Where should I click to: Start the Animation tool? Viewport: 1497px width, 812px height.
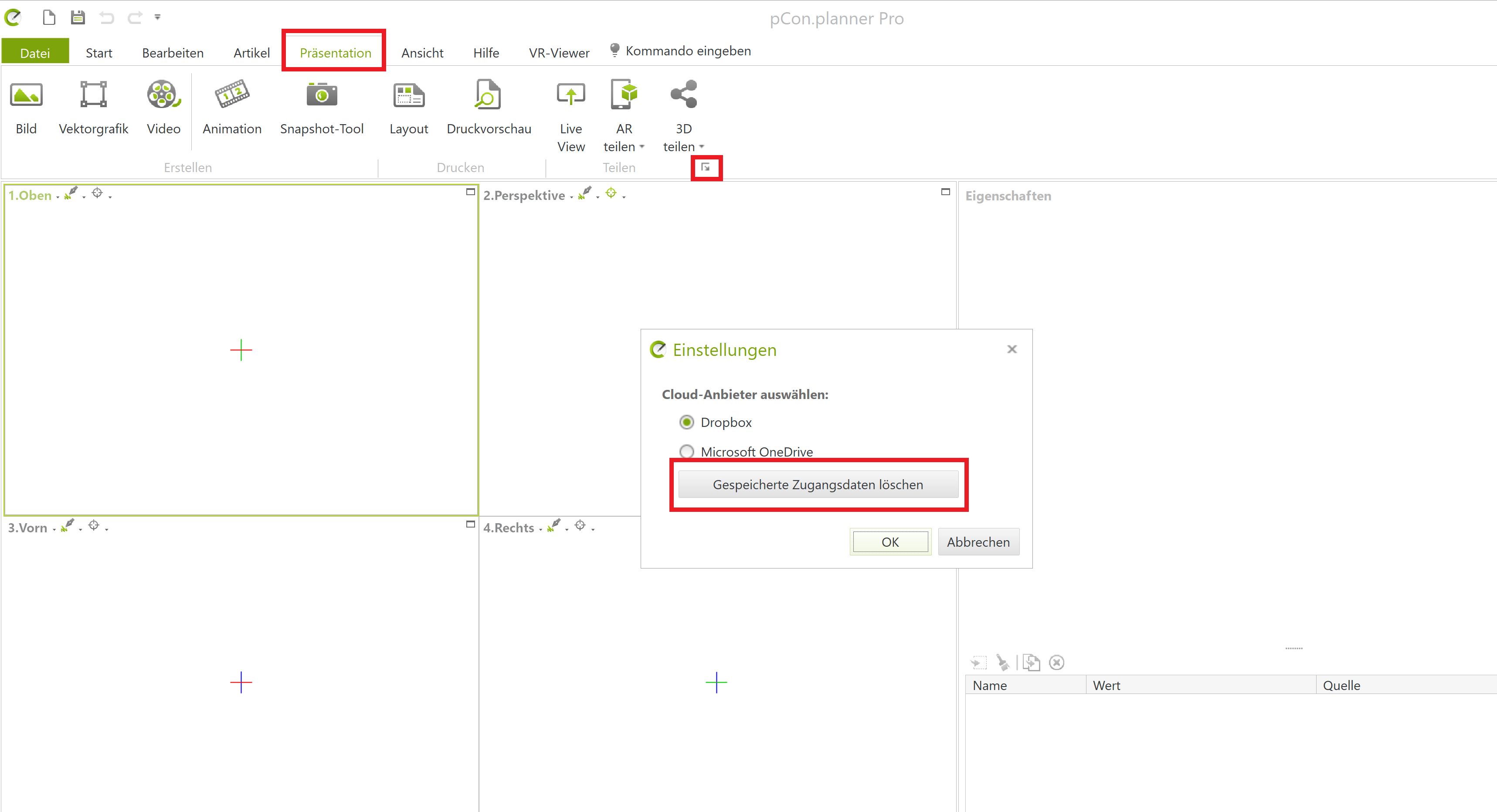232,95
